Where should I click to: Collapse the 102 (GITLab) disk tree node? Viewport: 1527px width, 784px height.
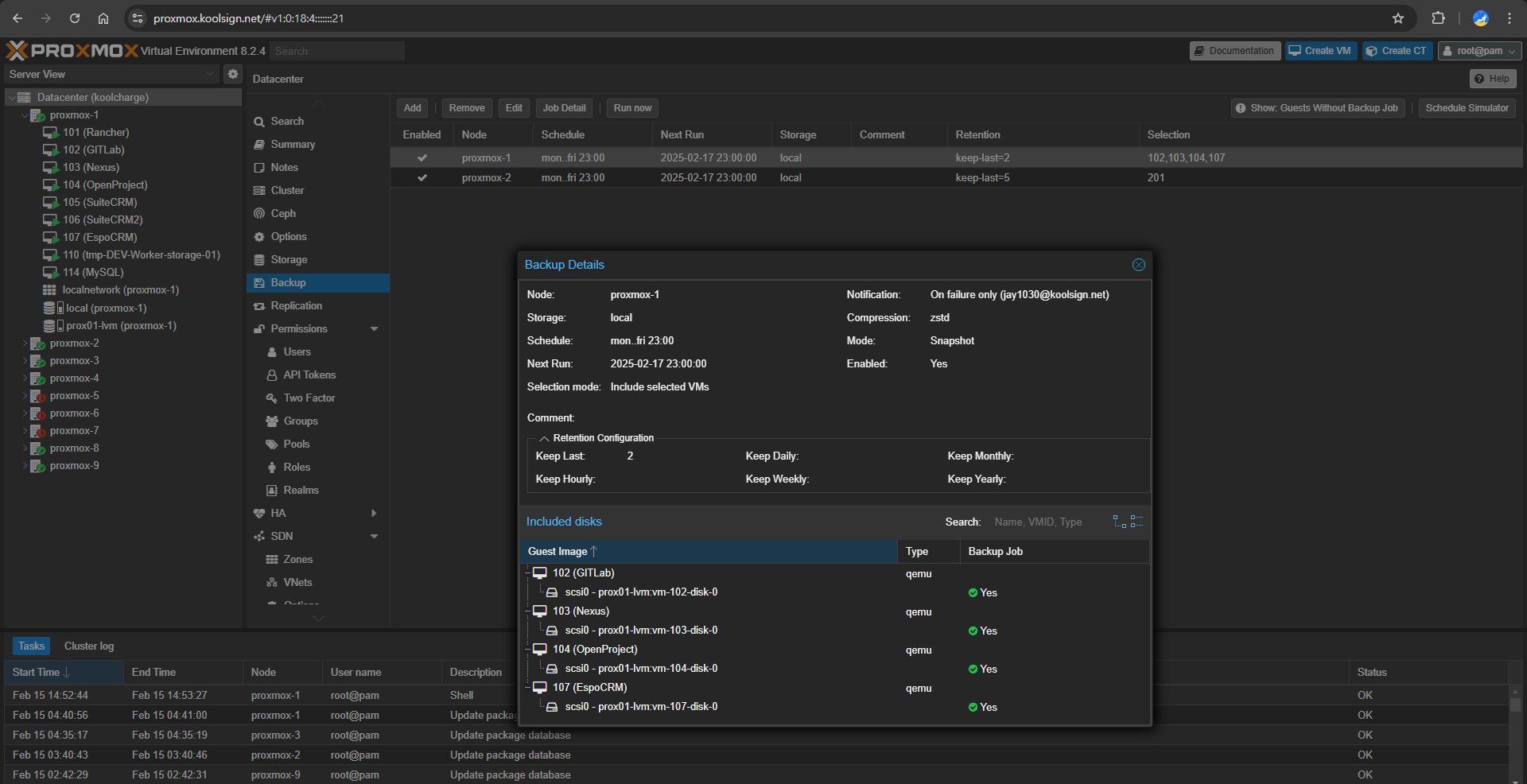tap(527, 572)
